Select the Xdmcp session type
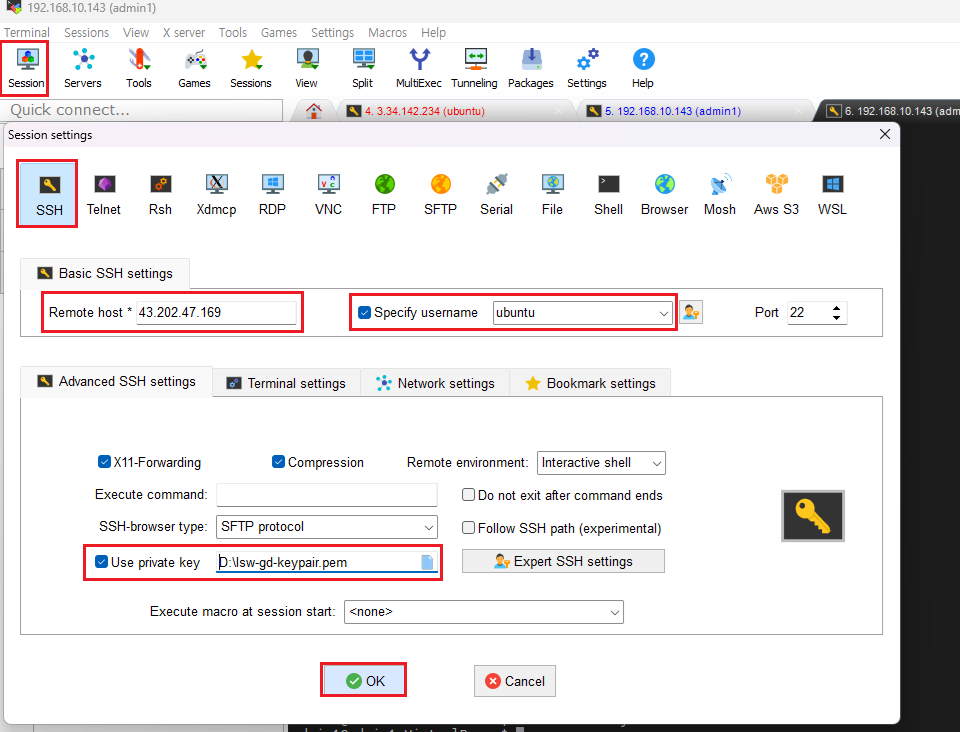This screenshot has height=732, width=960. pos(216,193)
